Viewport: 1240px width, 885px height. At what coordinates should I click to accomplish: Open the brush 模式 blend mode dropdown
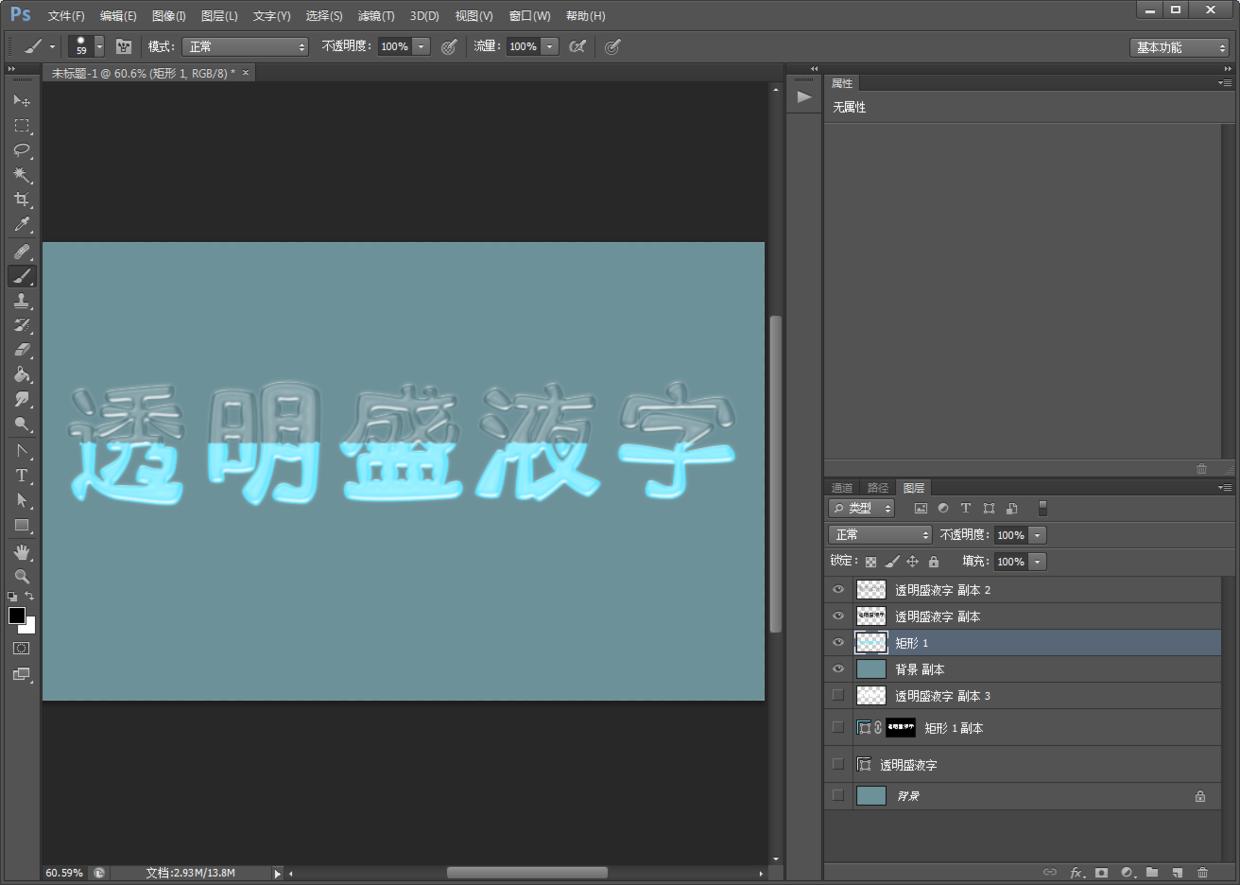(x=246, y=47)
